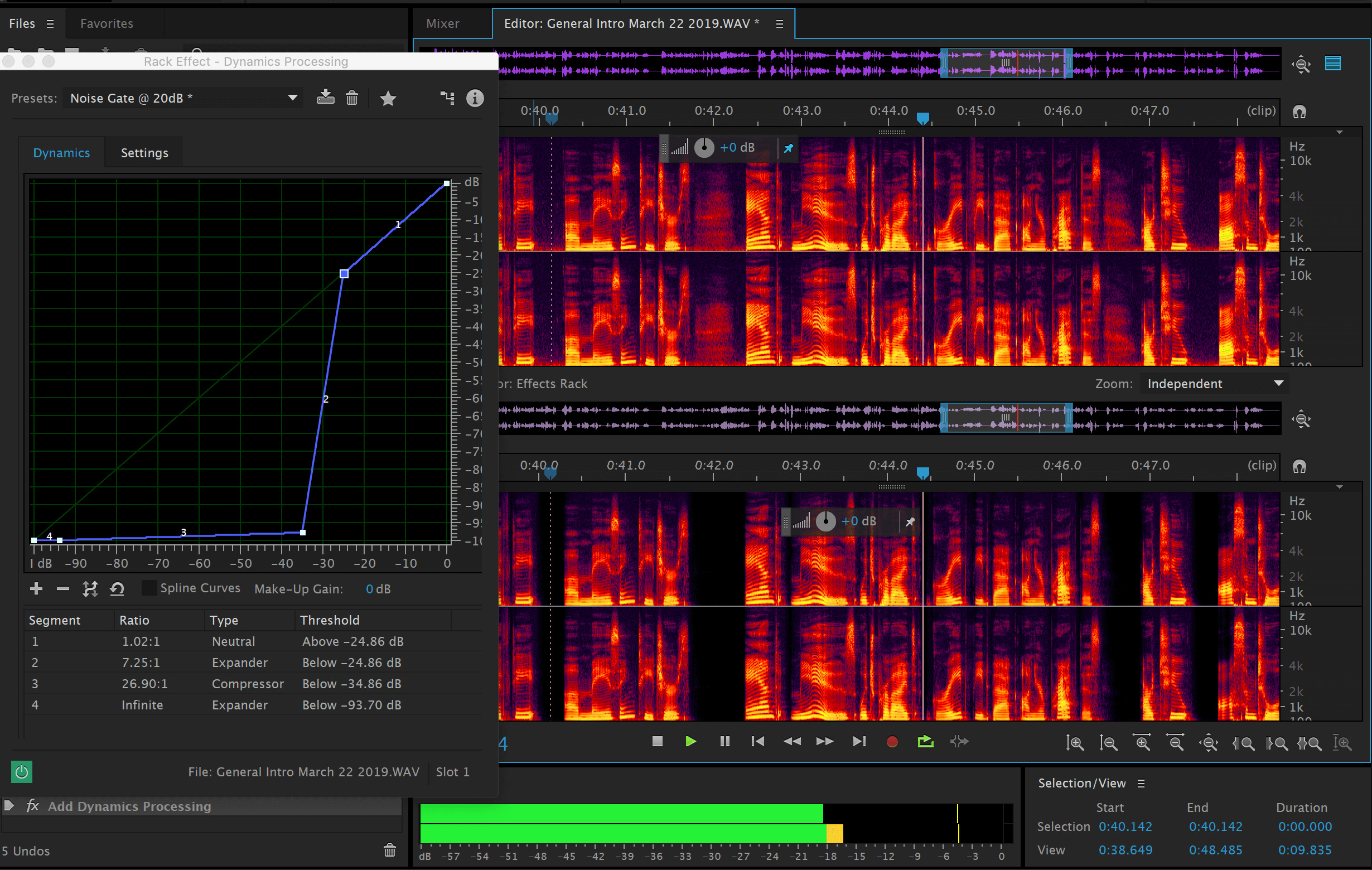Delete the Noise Gate preset
This screenshot has width=1372, height=870.
tap(351, 98)
